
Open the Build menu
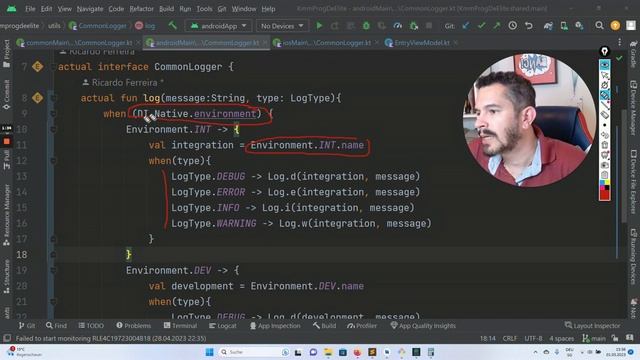point(166,9)
